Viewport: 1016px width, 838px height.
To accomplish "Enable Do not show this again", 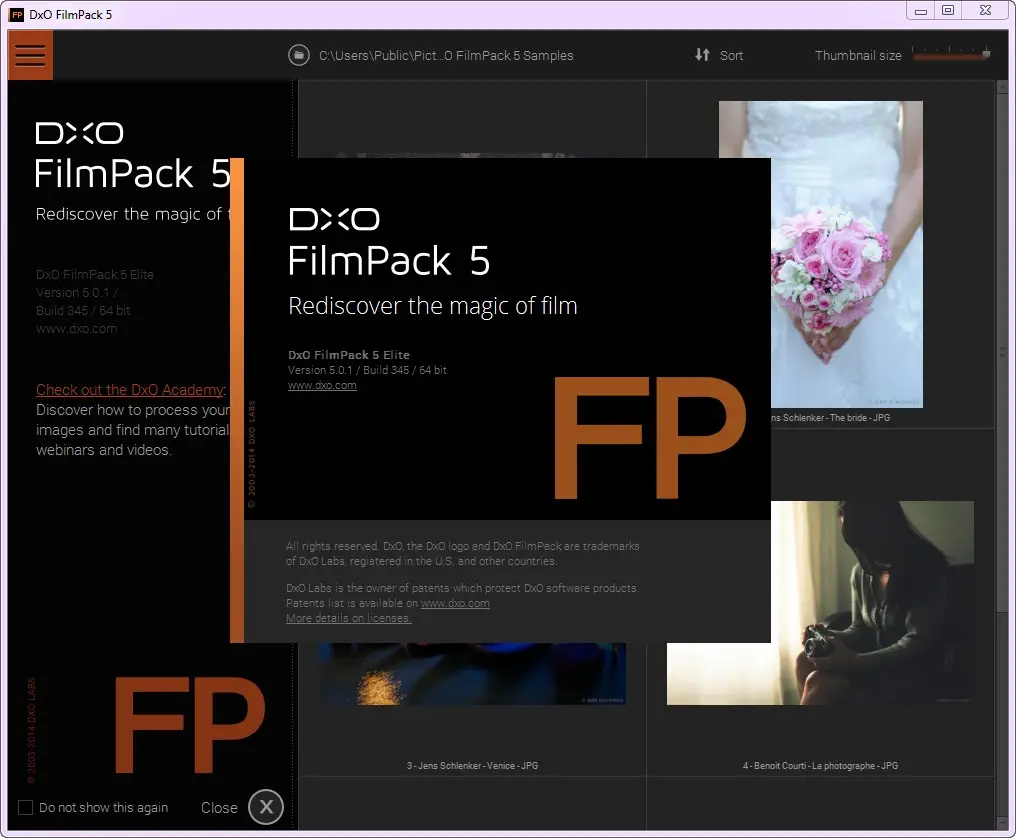I will pyautogui.click(x=25, y=808).
